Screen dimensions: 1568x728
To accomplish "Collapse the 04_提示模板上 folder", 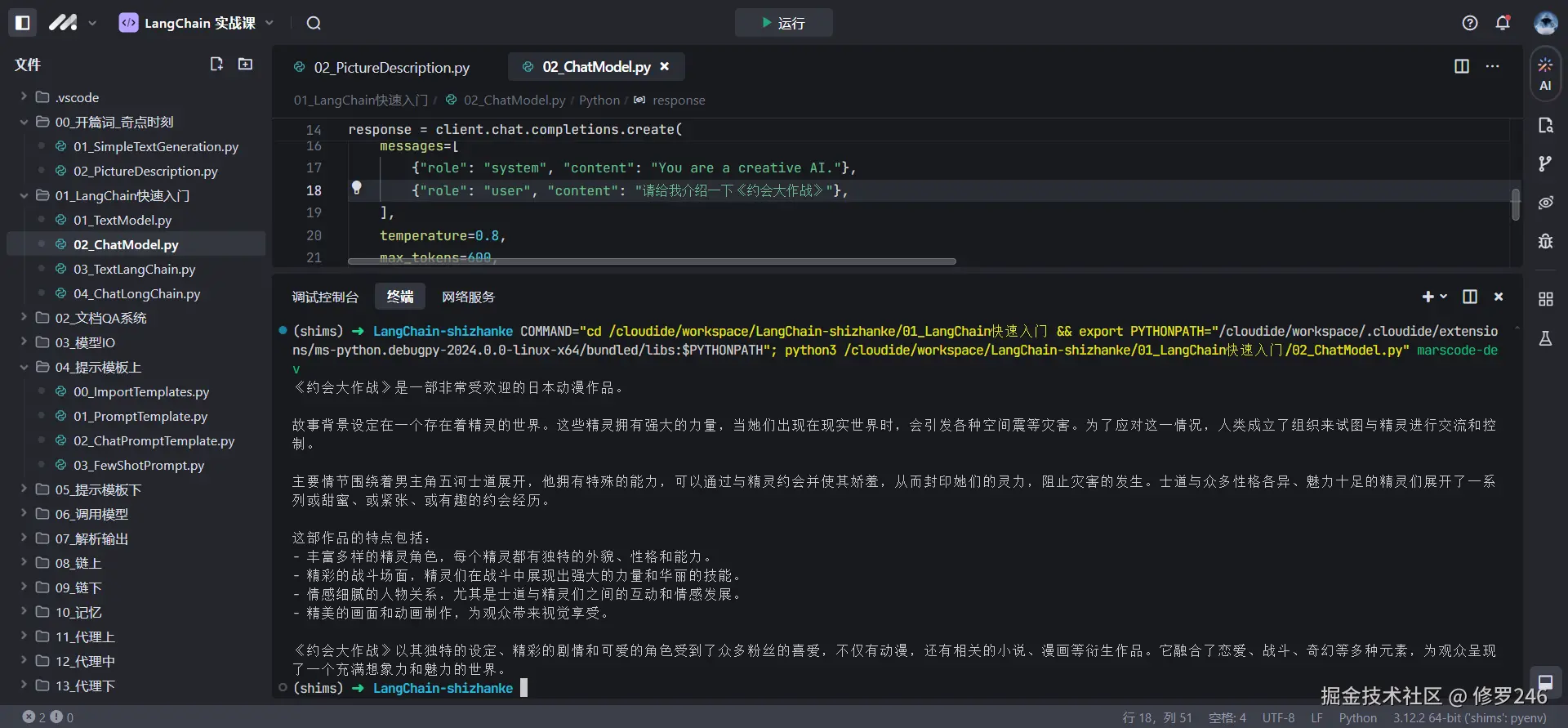I will pyautogui.click(x=98, y=367).
